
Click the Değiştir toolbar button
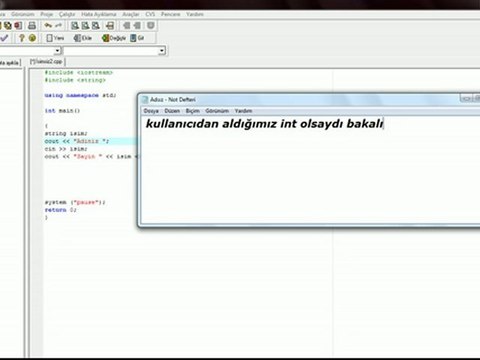114,38
